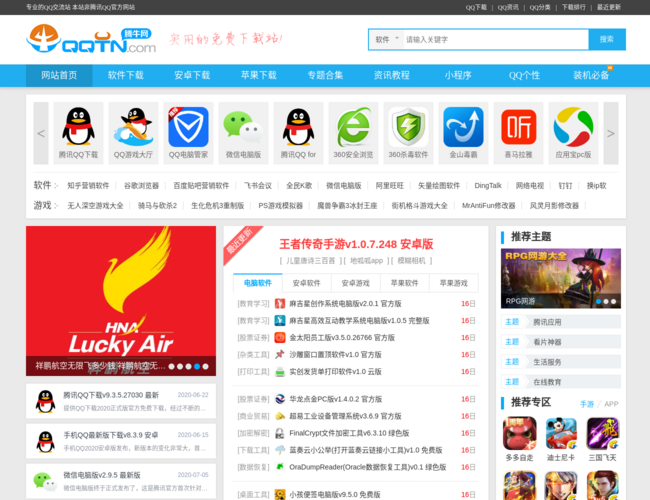The image size is (650, 500).
Task: Click the 蓝奏云小公举 icon
Action: pyautogui.click(x=280, y=450)
